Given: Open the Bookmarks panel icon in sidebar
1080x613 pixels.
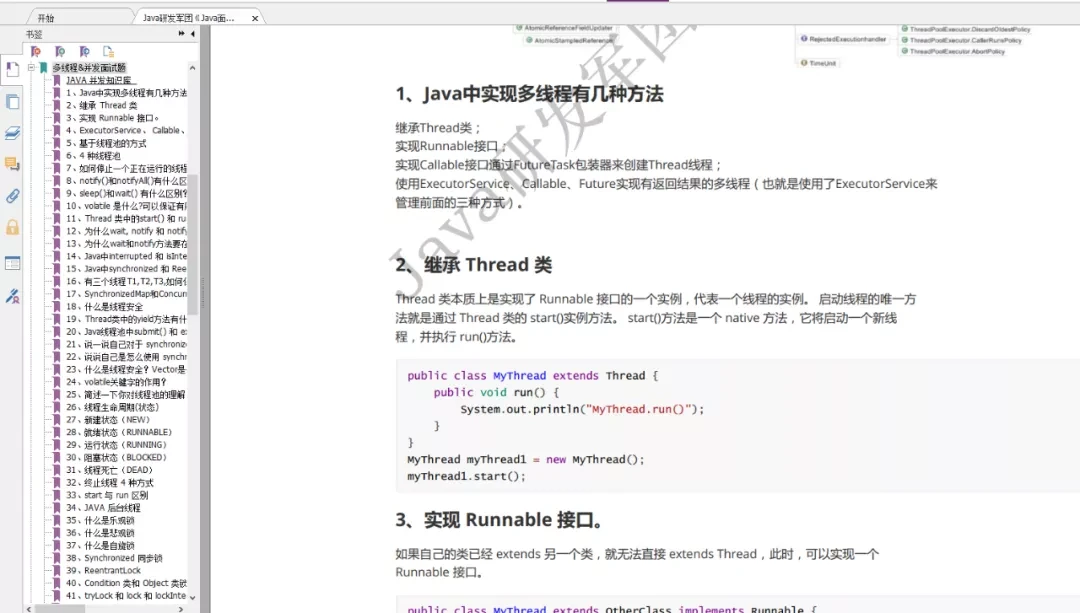Looking at the screenshot, I should click(x=12, y=69).
